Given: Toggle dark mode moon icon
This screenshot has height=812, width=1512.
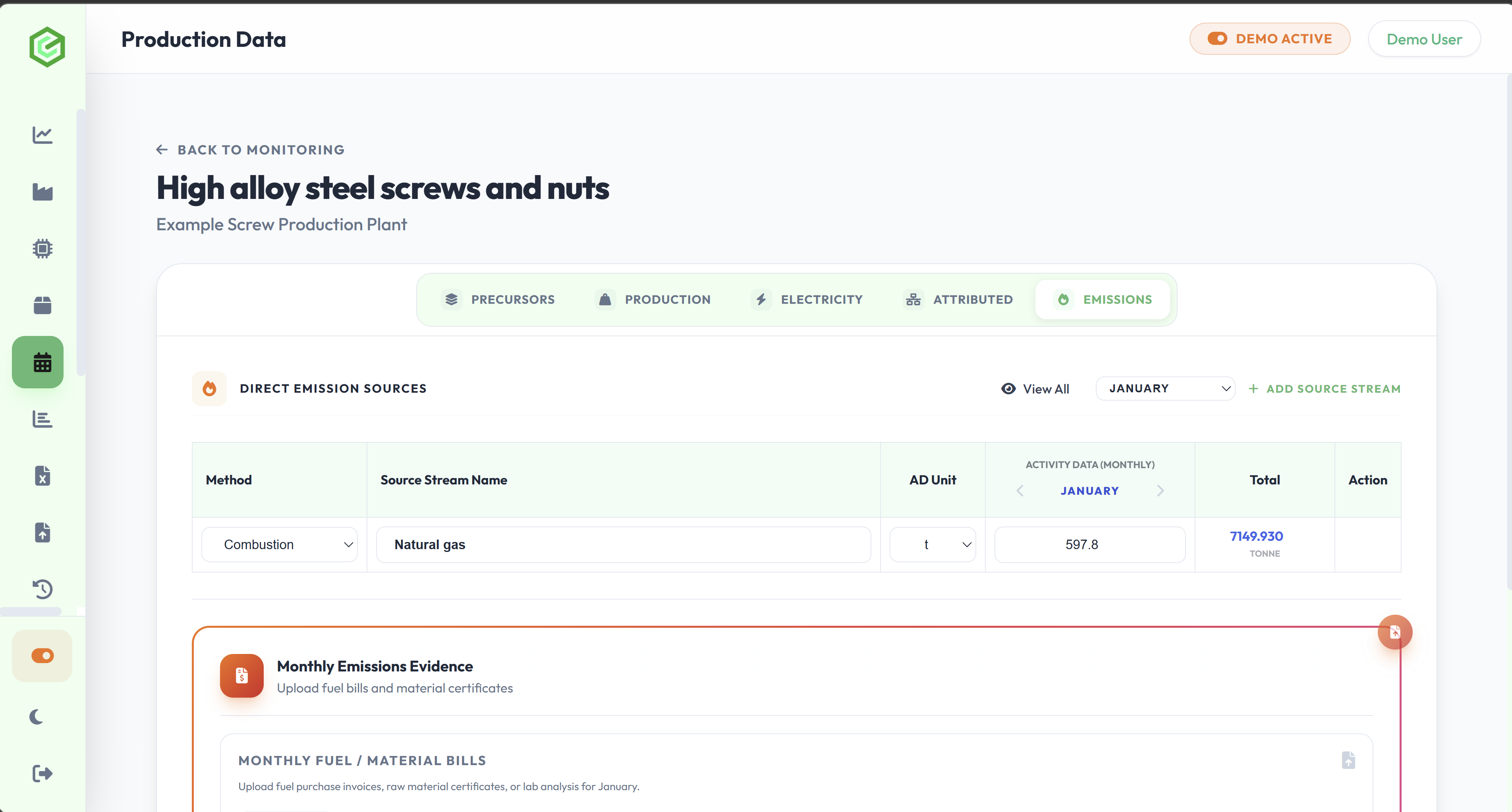Looking at the screenshot, I should pyautogui.click(x=37, y=716).
